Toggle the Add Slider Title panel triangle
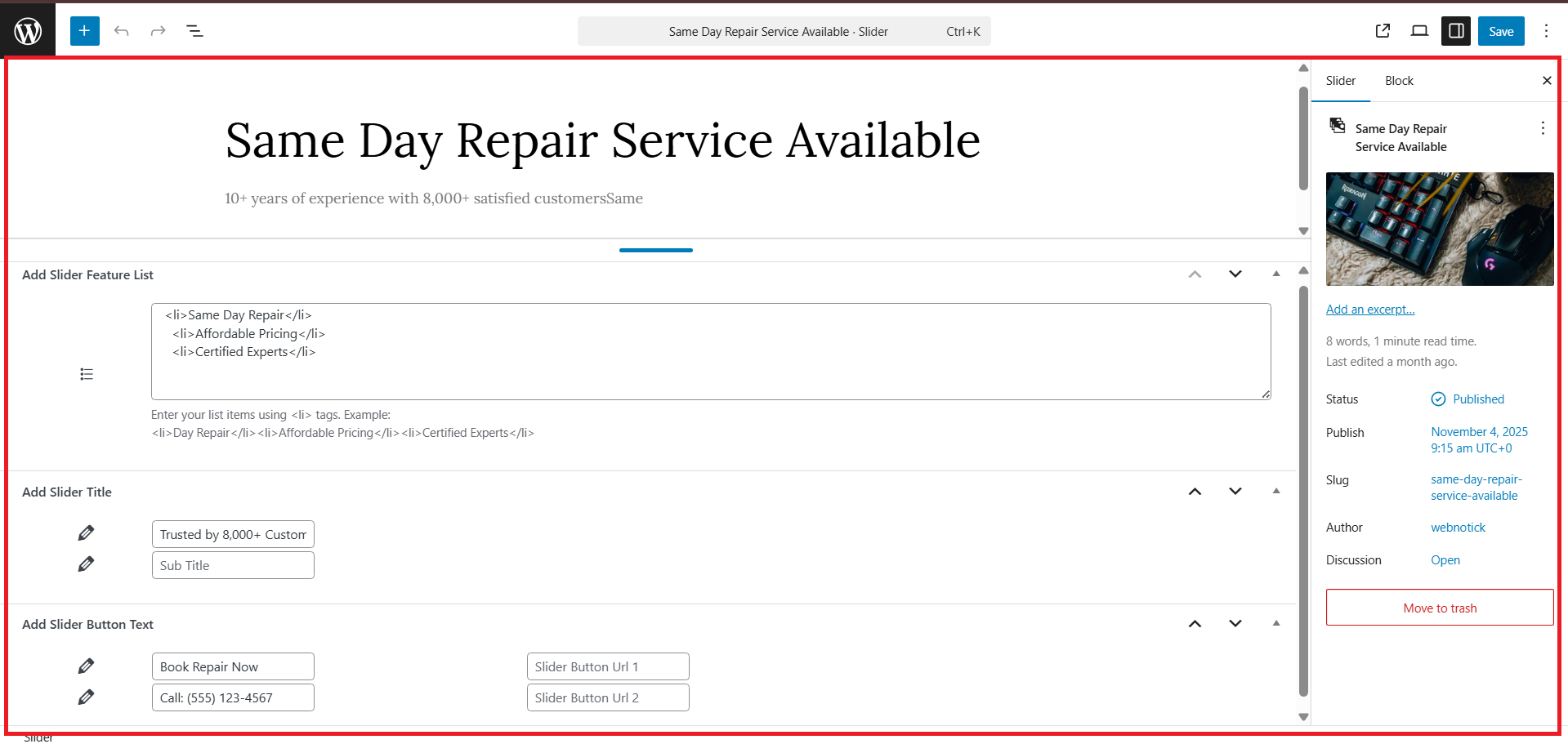The width and height of the screenshot is (1568, 744). [x=1276, y=492]
